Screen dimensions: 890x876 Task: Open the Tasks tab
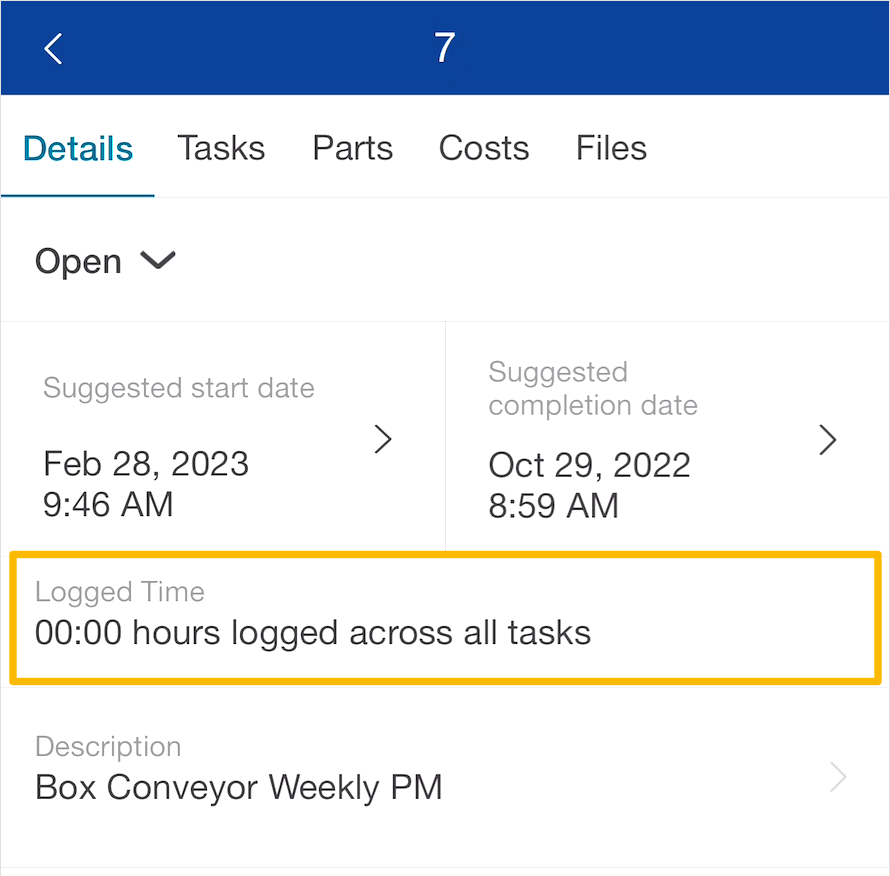221,149
